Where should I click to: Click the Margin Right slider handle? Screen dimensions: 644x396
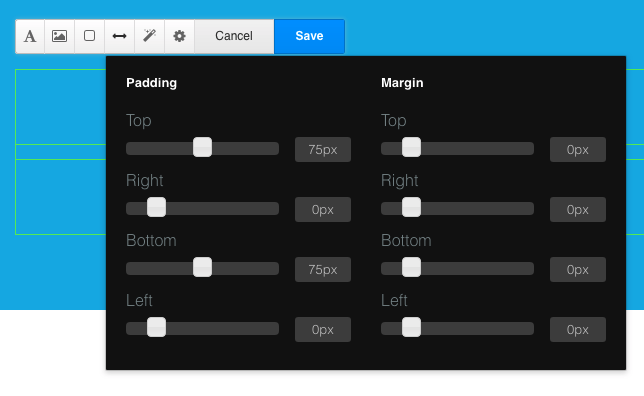click(412, 207)
